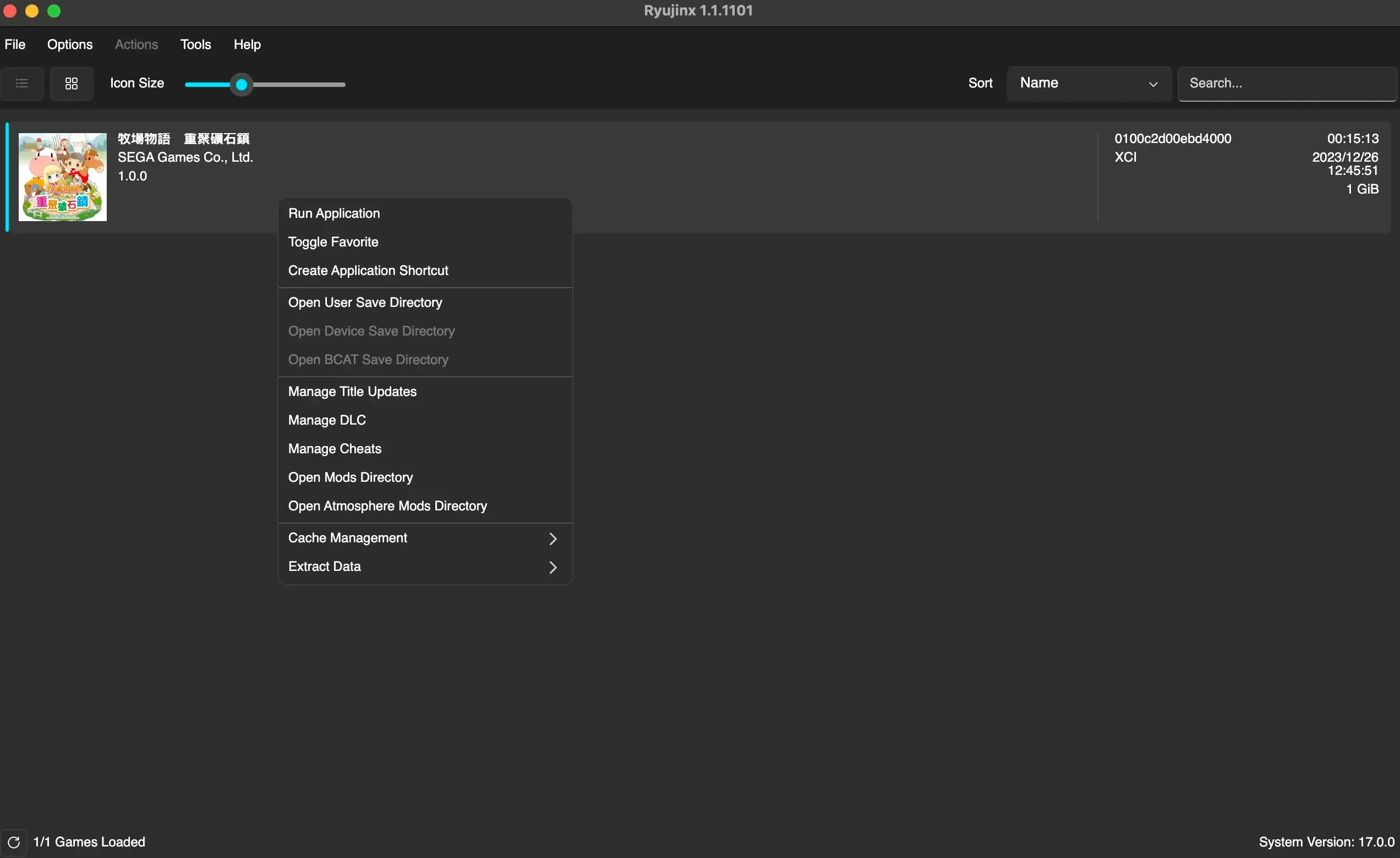Expand the Extract Data submenu
This screenshot has width=1400, height=858.
click(x=424, y=566)
